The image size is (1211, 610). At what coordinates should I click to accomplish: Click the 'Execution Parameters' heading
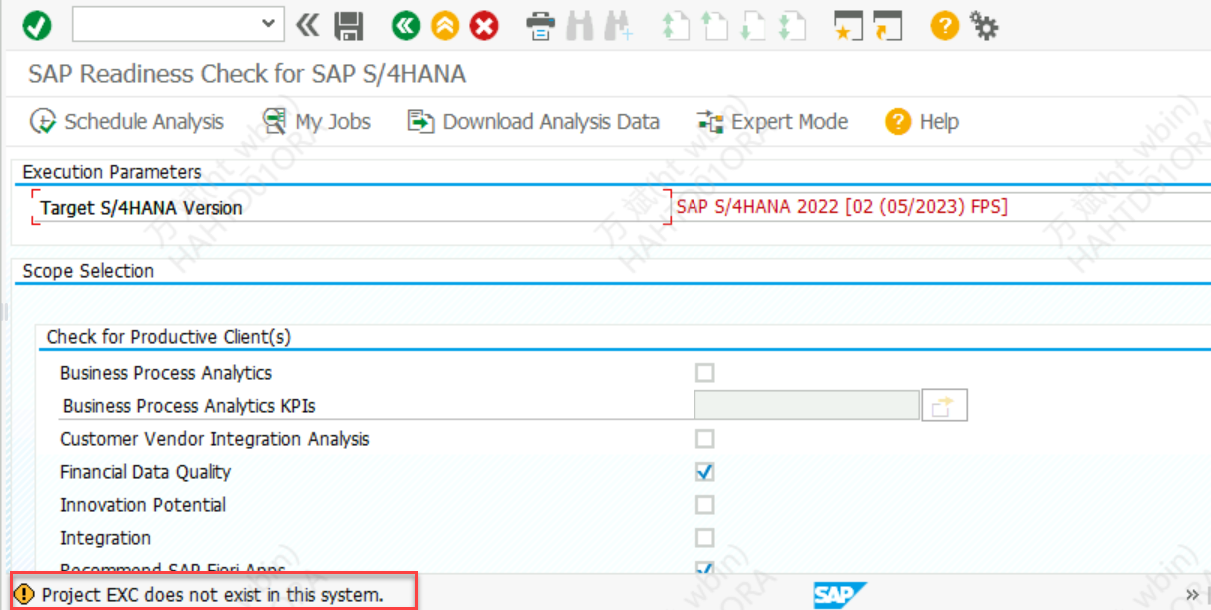[112, 172]
